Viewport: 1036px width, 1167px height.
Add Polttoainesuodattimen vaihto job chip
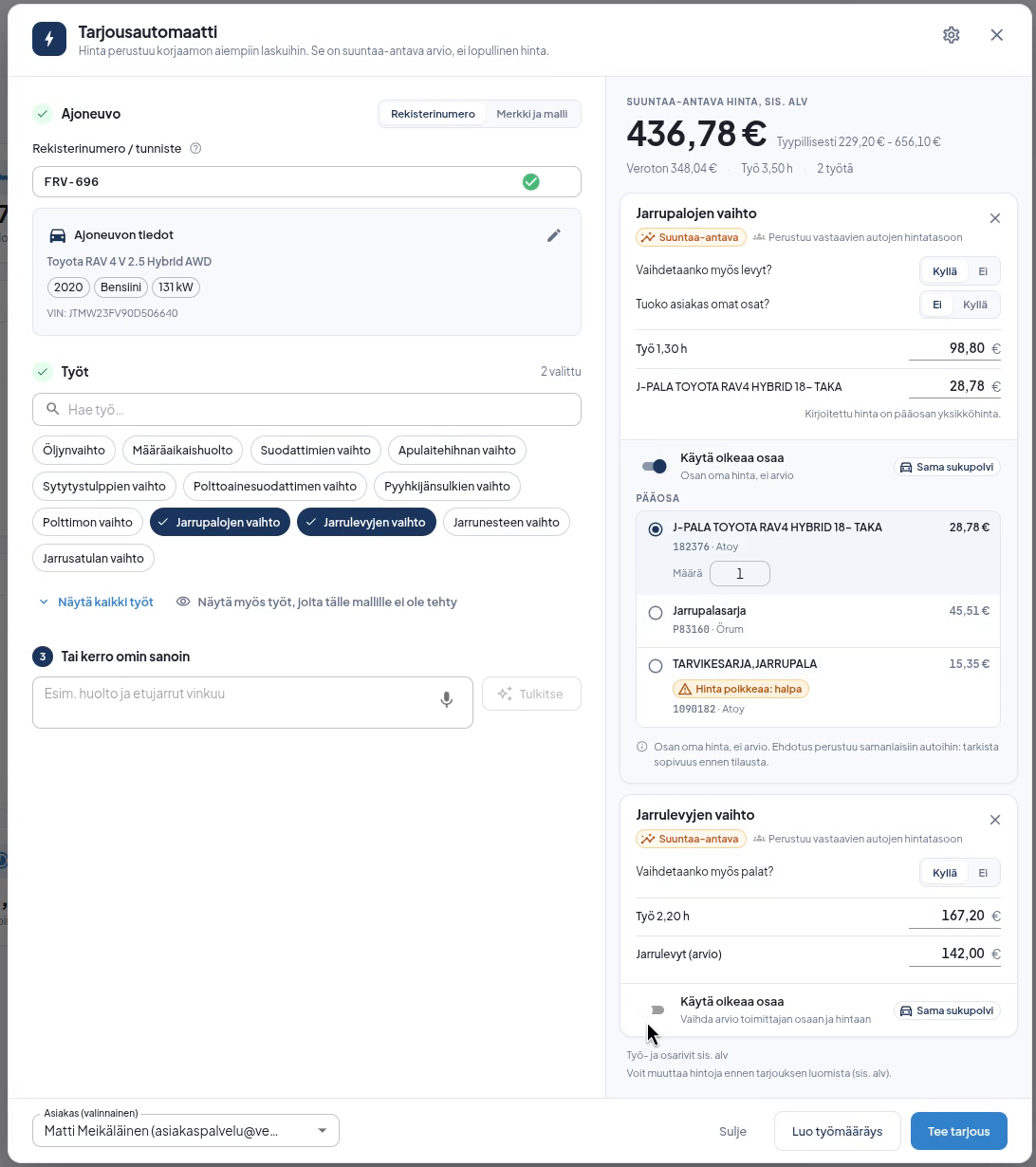pyautogui.click(x=275, y=486)
